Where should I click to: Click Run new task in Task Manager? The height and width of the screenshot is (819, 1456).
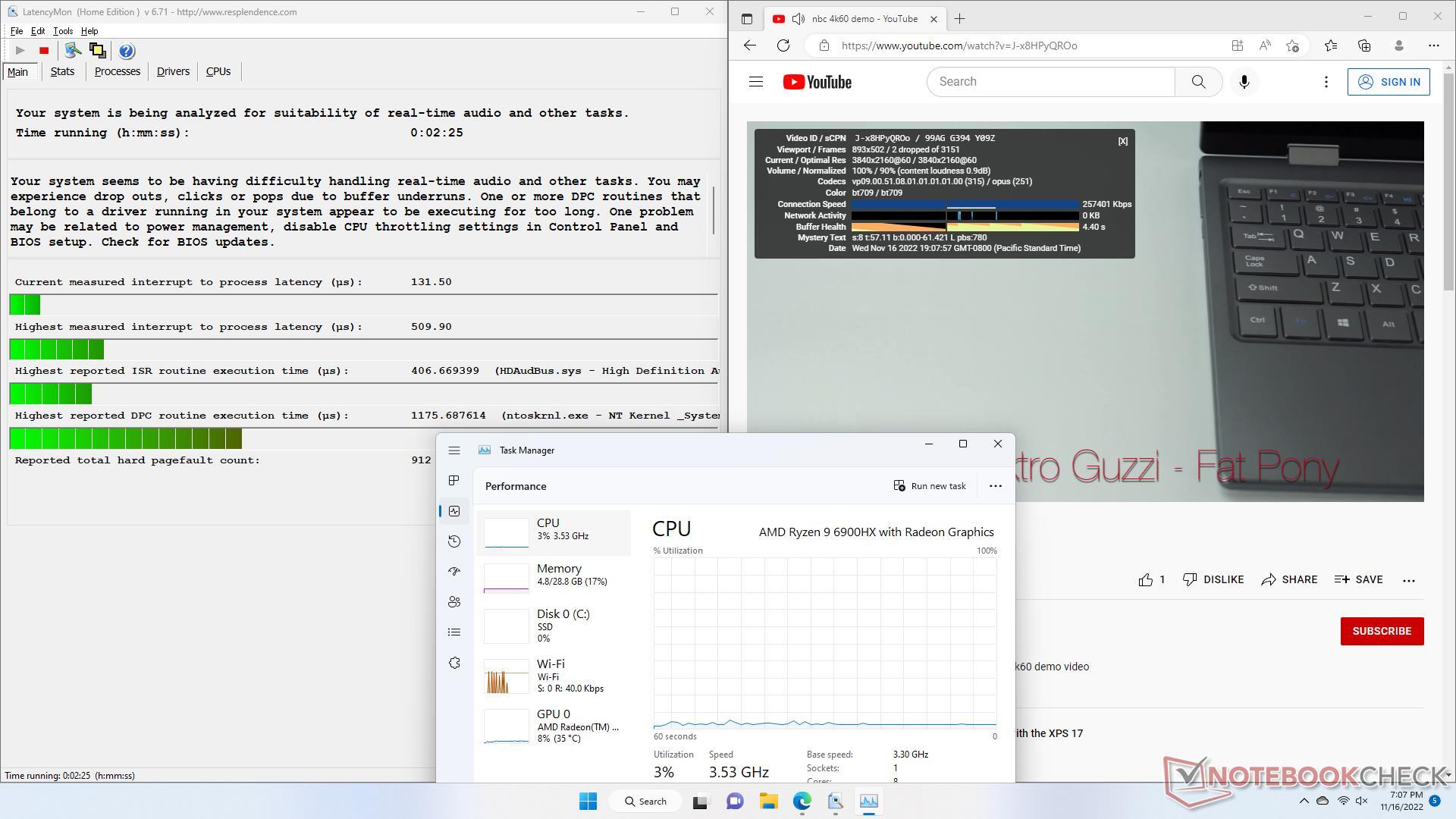point(930,486)
